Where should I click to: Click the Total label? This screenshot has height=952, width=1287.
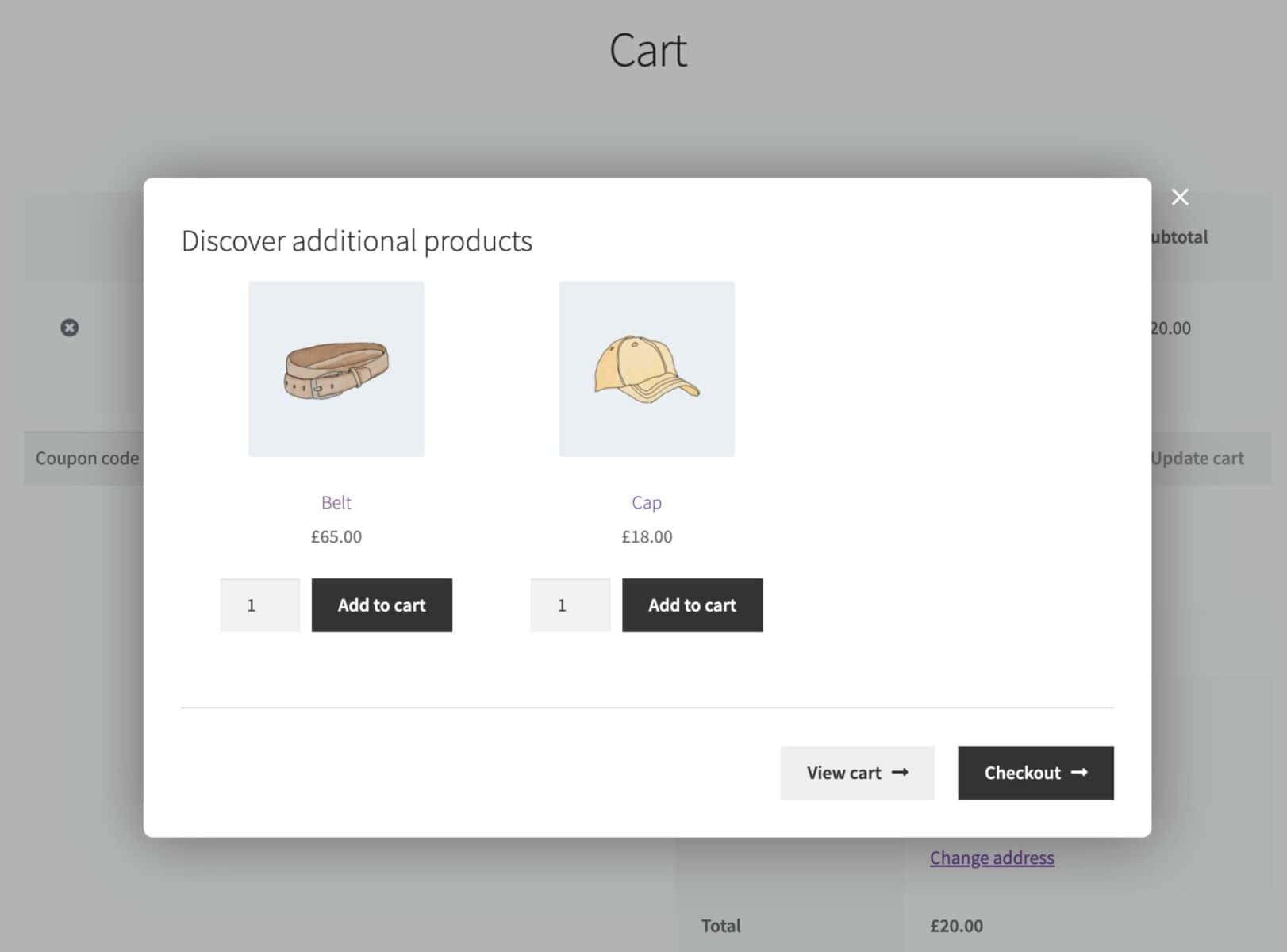tap(720, 926)
